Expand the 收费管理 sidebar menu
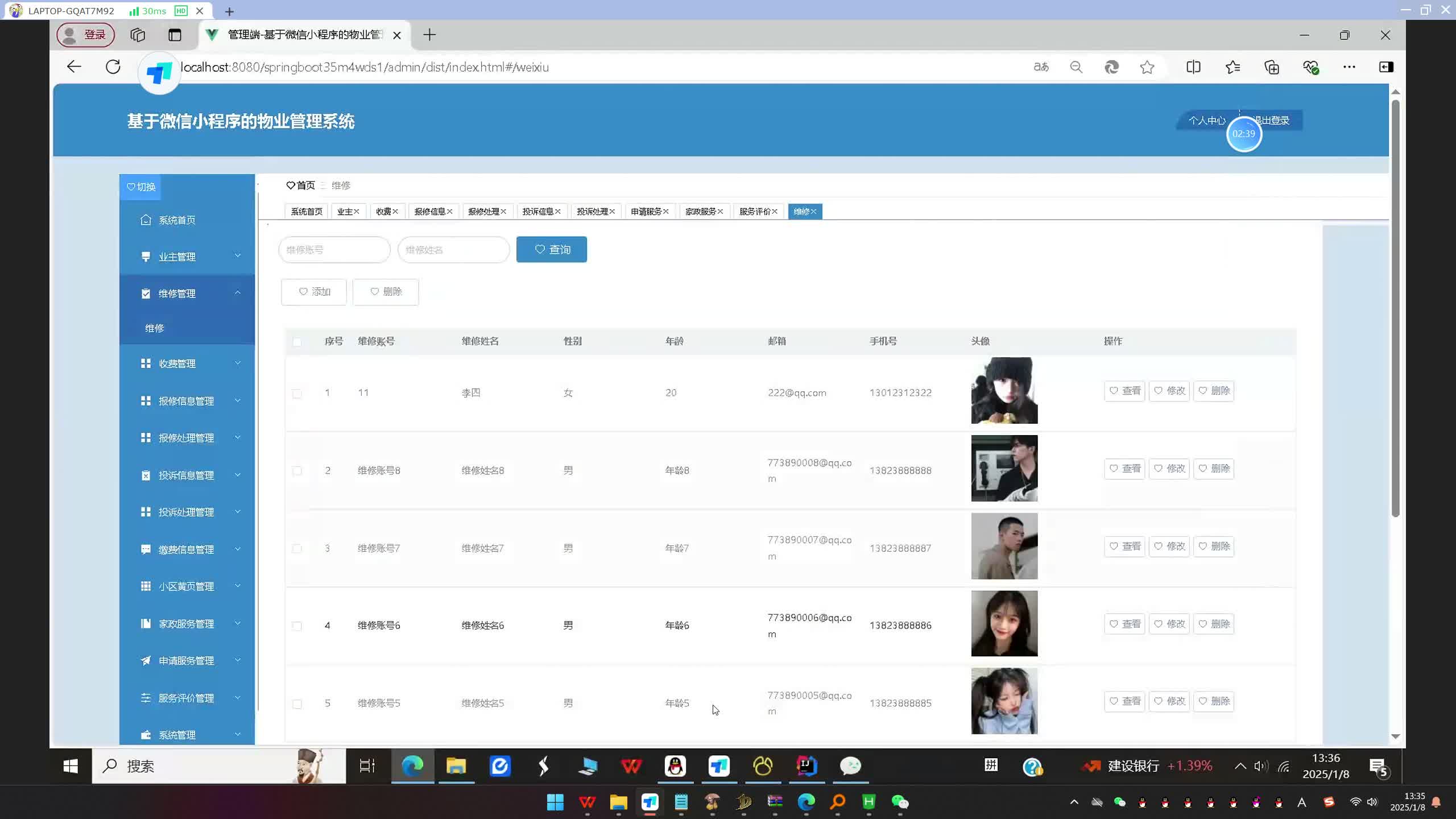The width and height of the screenshot is (1456, 819). click(187, 363)
